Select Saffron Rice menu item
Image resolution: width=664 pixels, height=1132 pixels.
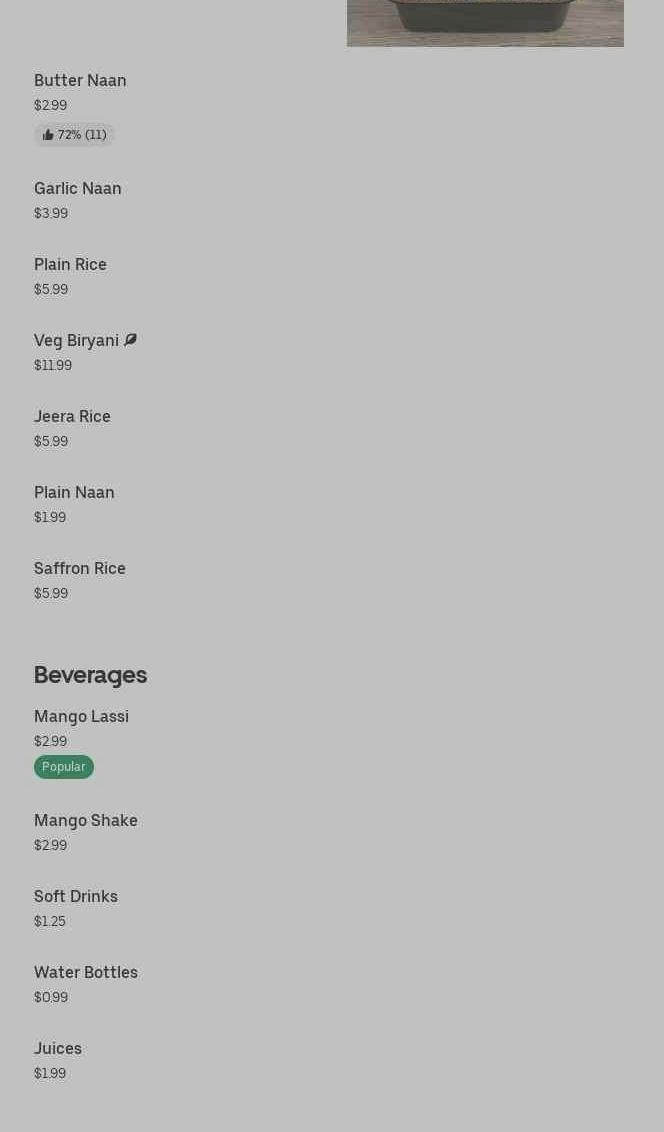[80, 568]
